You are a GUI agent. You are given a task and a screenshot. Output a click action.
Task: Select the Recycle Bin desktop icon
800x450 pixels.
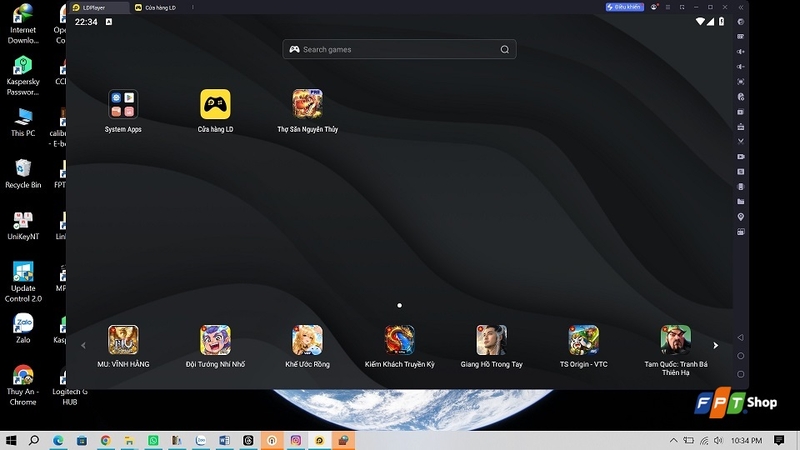click(23, 173)
